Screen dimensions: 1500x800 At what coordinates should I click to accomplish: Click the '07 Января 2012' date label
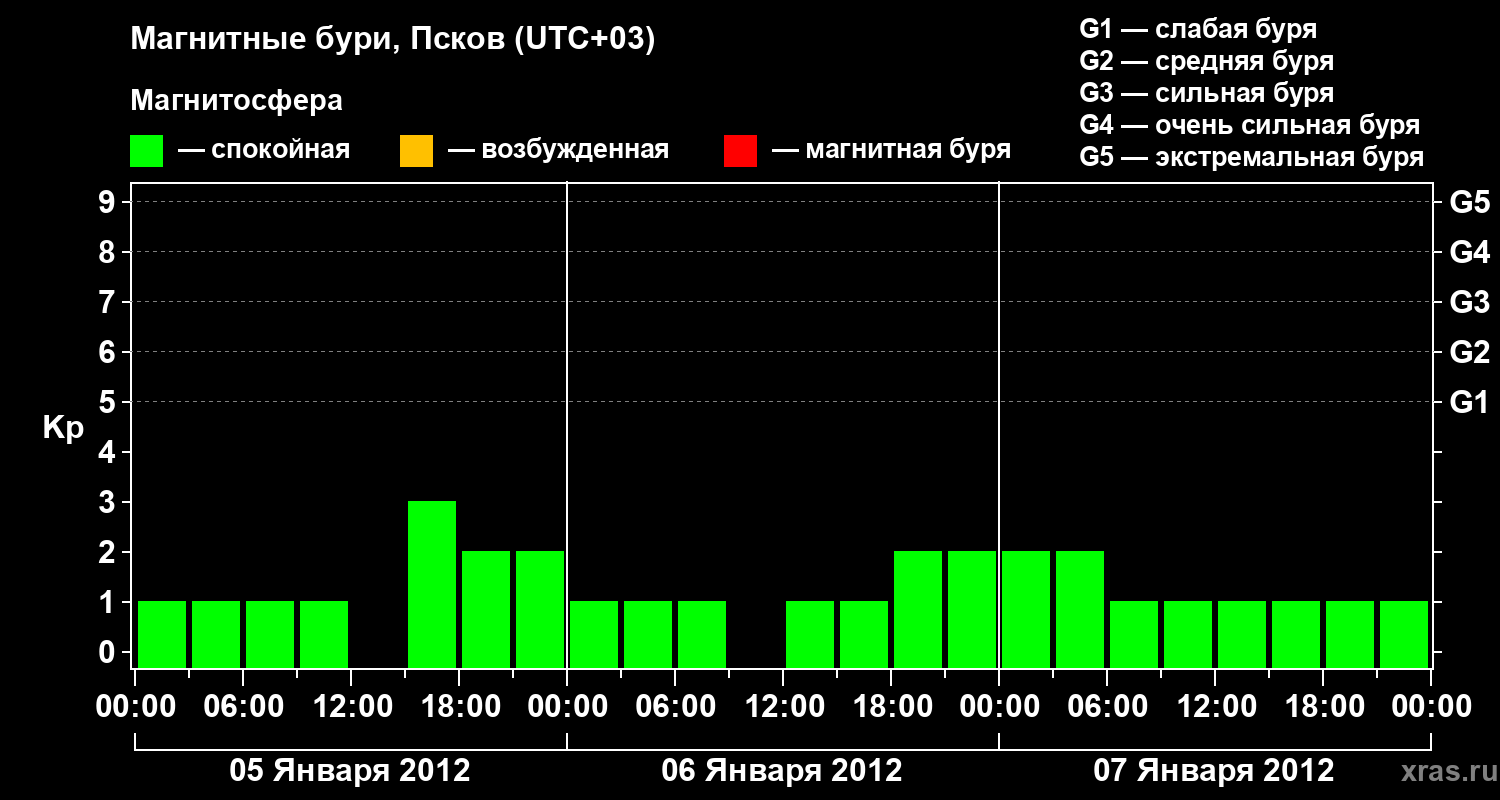pyautogui.click(x=1214, y=771)
